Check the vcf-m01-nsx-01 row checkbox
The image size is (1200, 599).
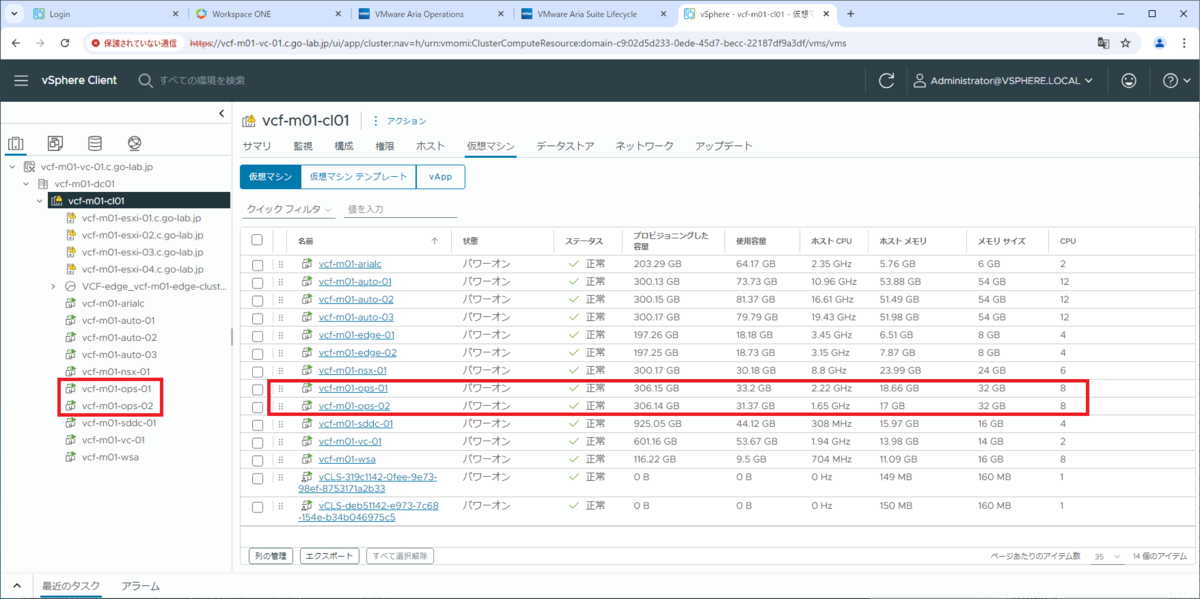257,371
